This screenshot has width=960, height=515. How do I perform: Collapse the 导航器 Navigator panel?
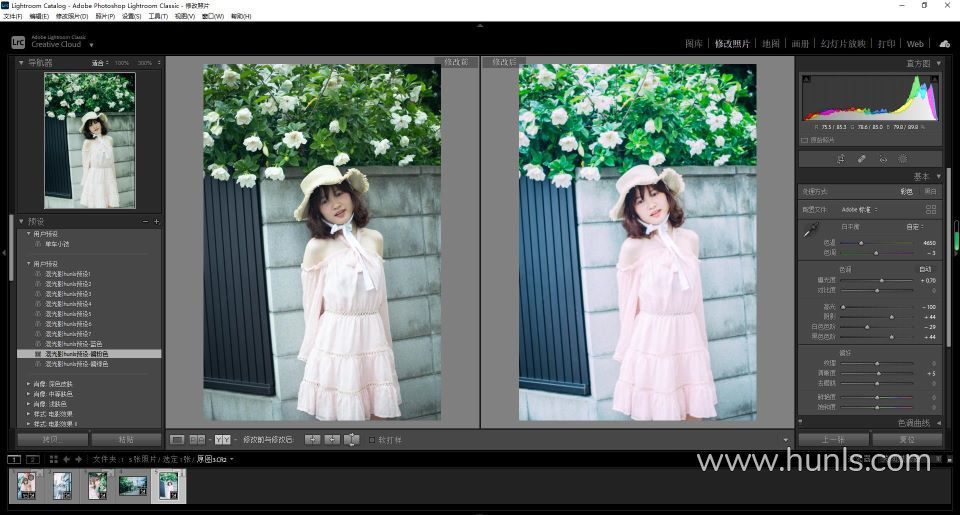click(x=21, y=62)
